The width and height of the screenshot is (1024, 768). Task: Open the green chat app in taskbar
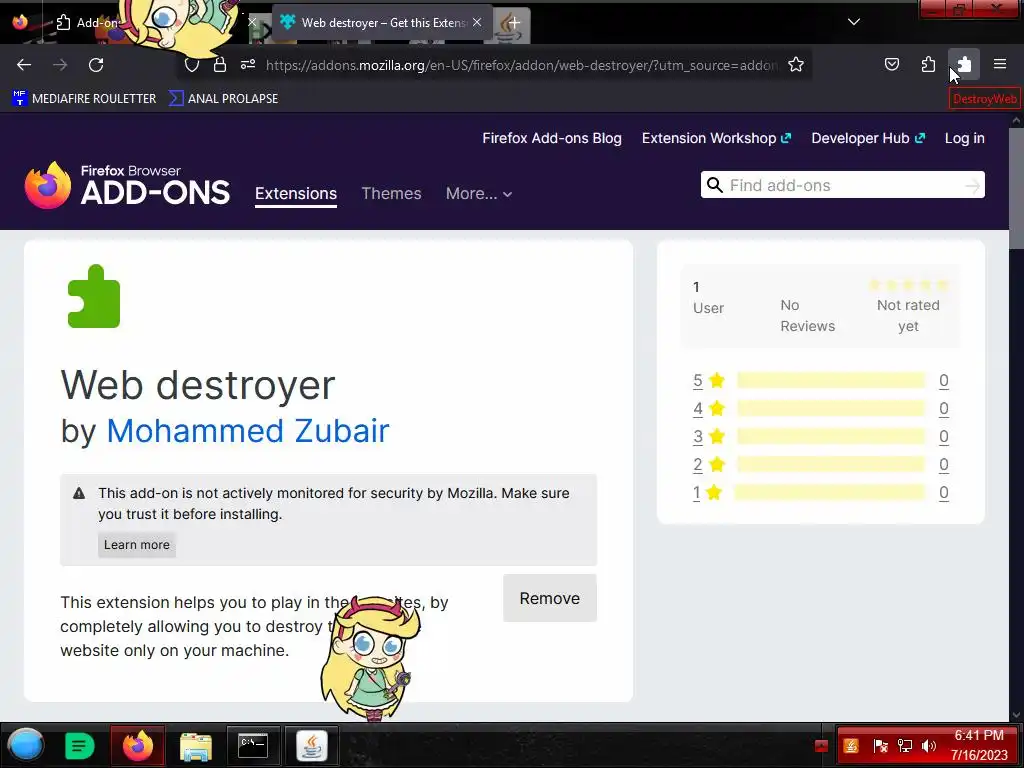tap(80, 746)
